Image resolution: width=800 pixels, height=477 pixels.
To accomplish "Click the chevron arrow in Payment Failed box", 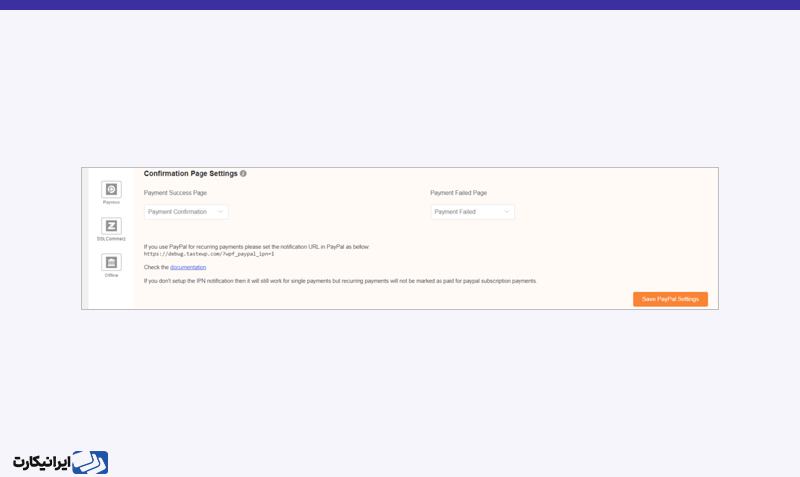I will pyautogui.click(x=506, y=212).
